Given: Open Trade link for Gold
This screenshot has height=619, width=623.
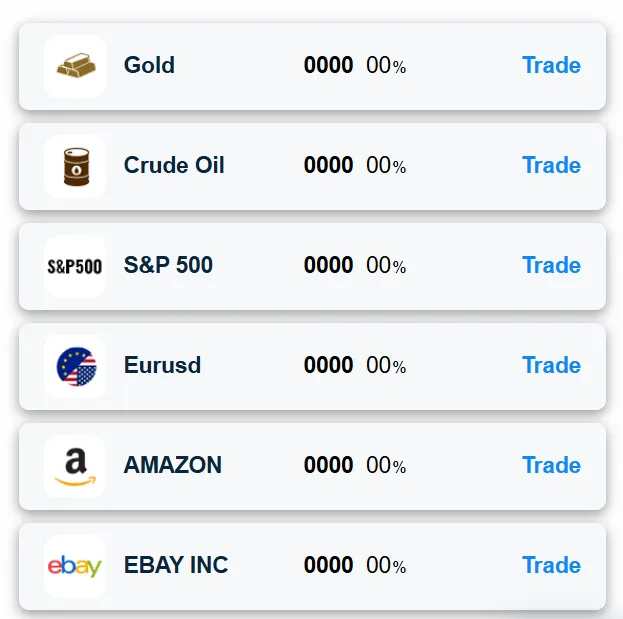Looking at the screenshot, I should tap(551, 66).
